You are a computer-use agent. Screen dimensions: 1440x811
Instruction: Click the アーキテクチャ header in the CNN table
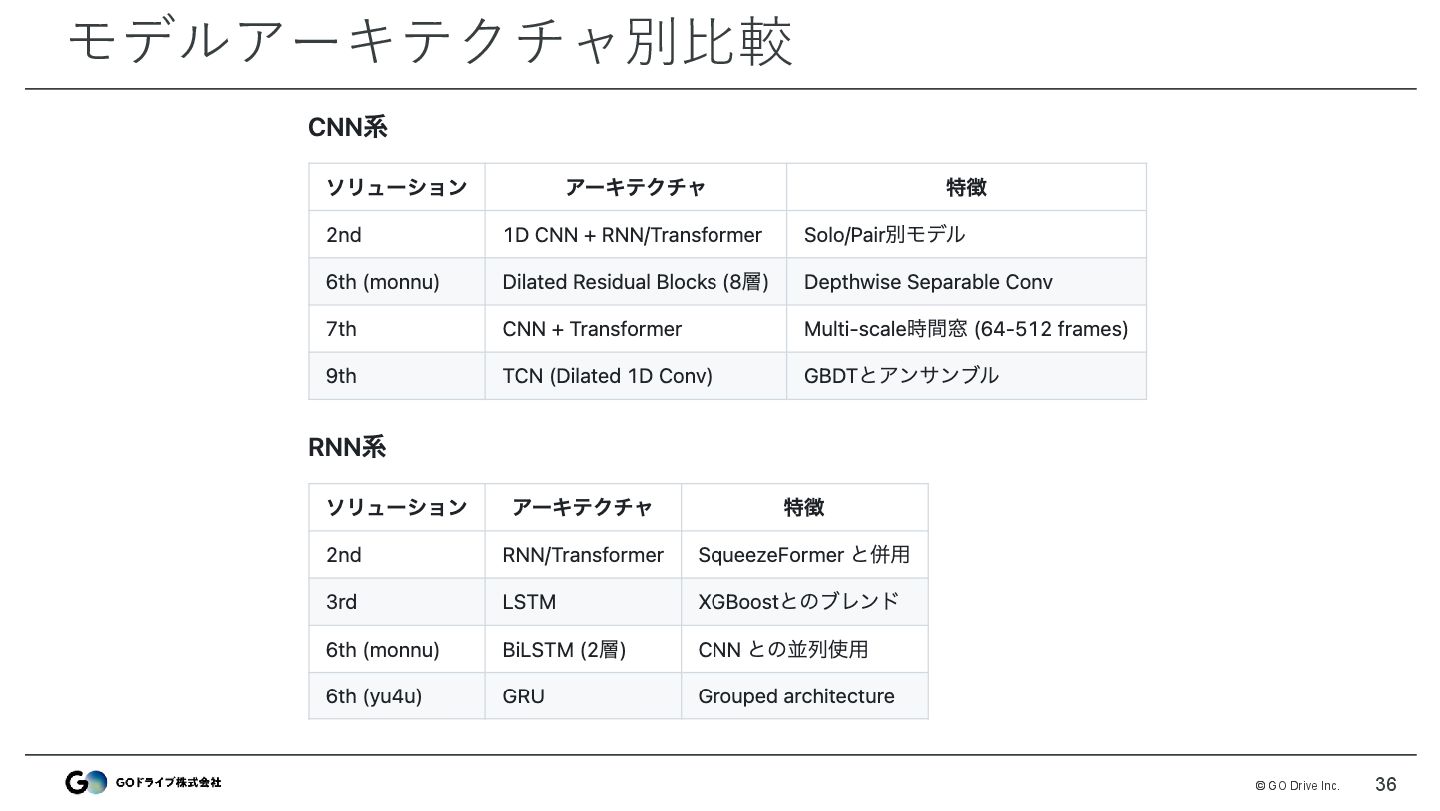point(635,187)
